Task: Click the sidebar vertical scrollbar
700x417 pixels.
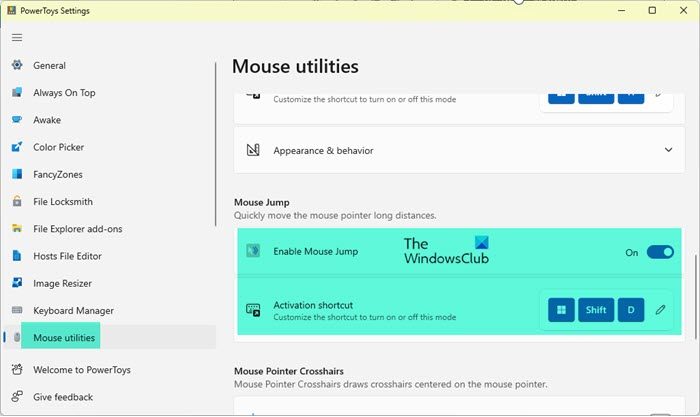Action: 215,144
